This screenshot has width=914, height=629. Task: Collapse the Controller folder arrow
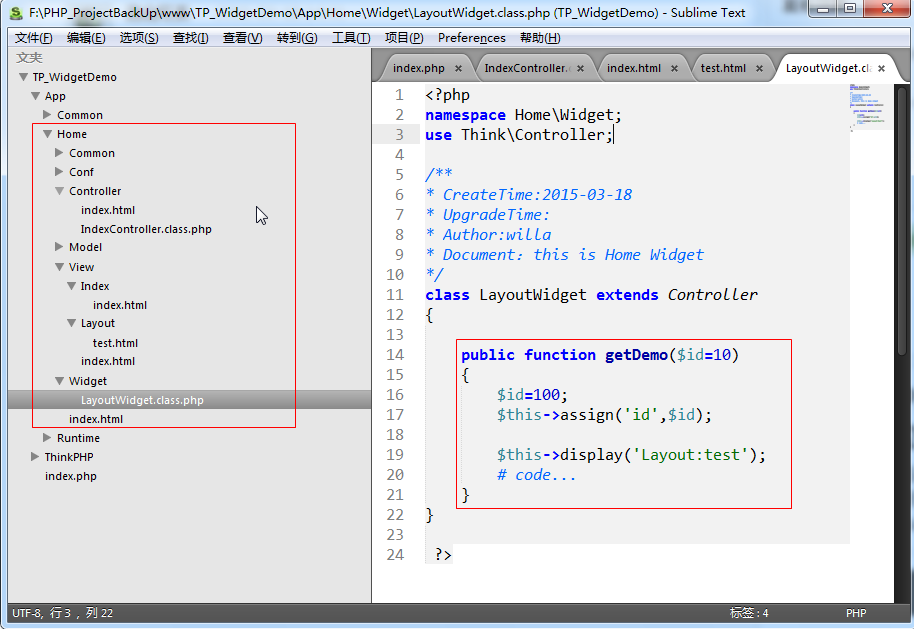(x=59, y=191)
